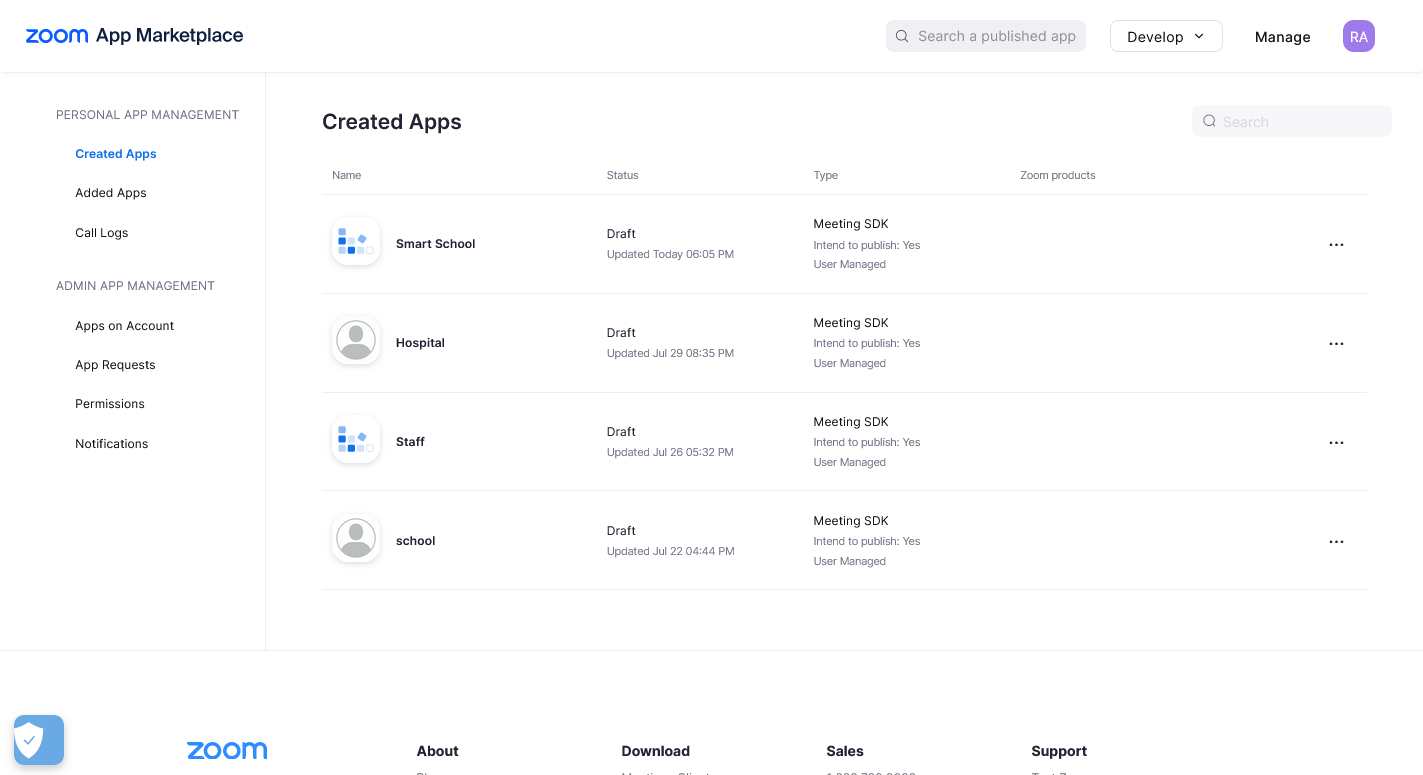Click the Created Apps page heading
This screenshot has width=1423, height=775.
pyautogui.click(x=392, y=122)
